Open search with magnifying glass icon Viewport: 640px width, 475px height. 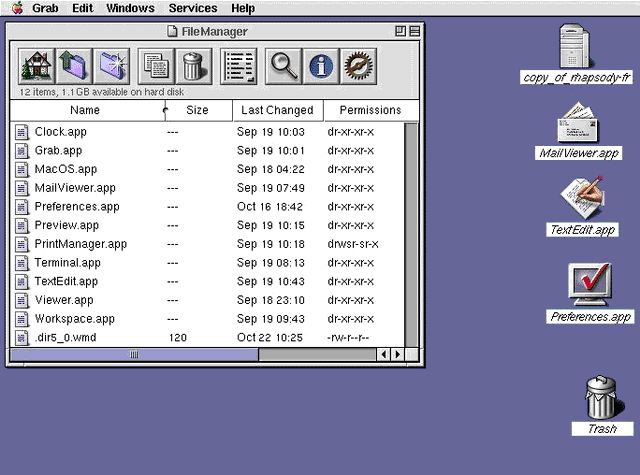tap(284, 66)
